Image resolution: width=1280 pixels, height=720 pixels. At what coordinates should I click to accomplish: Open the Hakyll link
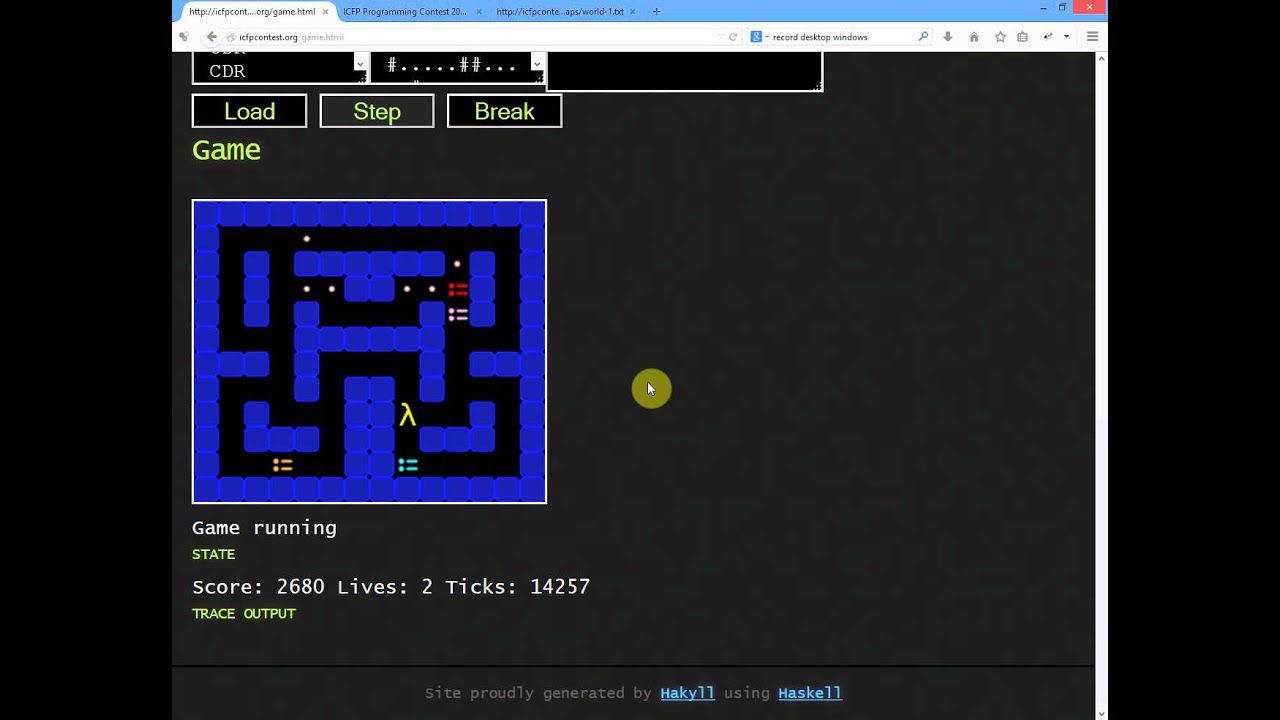[x=687, y=693]
